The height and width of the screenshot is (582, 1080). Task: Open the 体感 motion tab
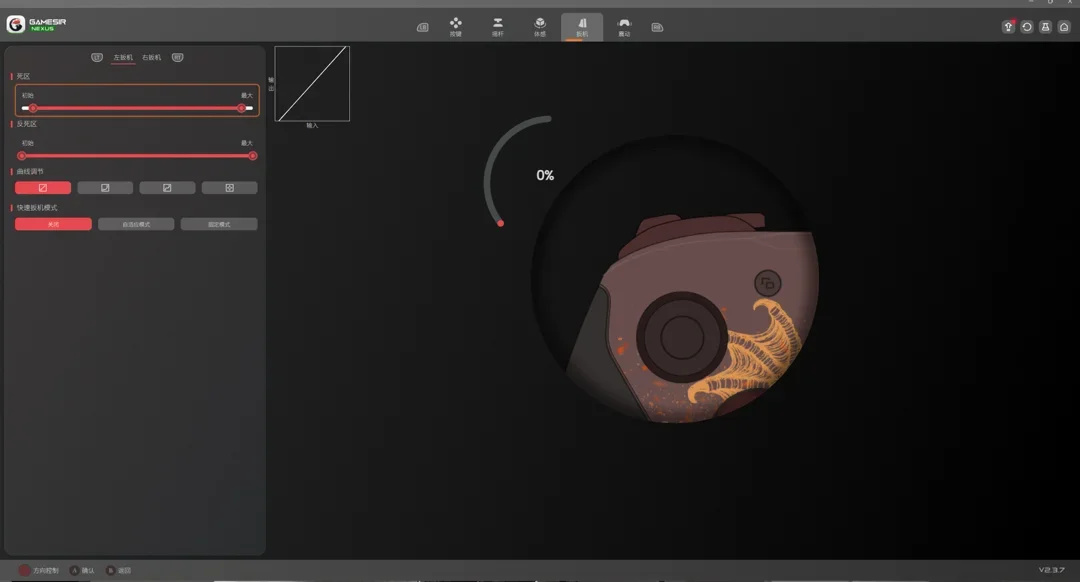pos(539,27)
